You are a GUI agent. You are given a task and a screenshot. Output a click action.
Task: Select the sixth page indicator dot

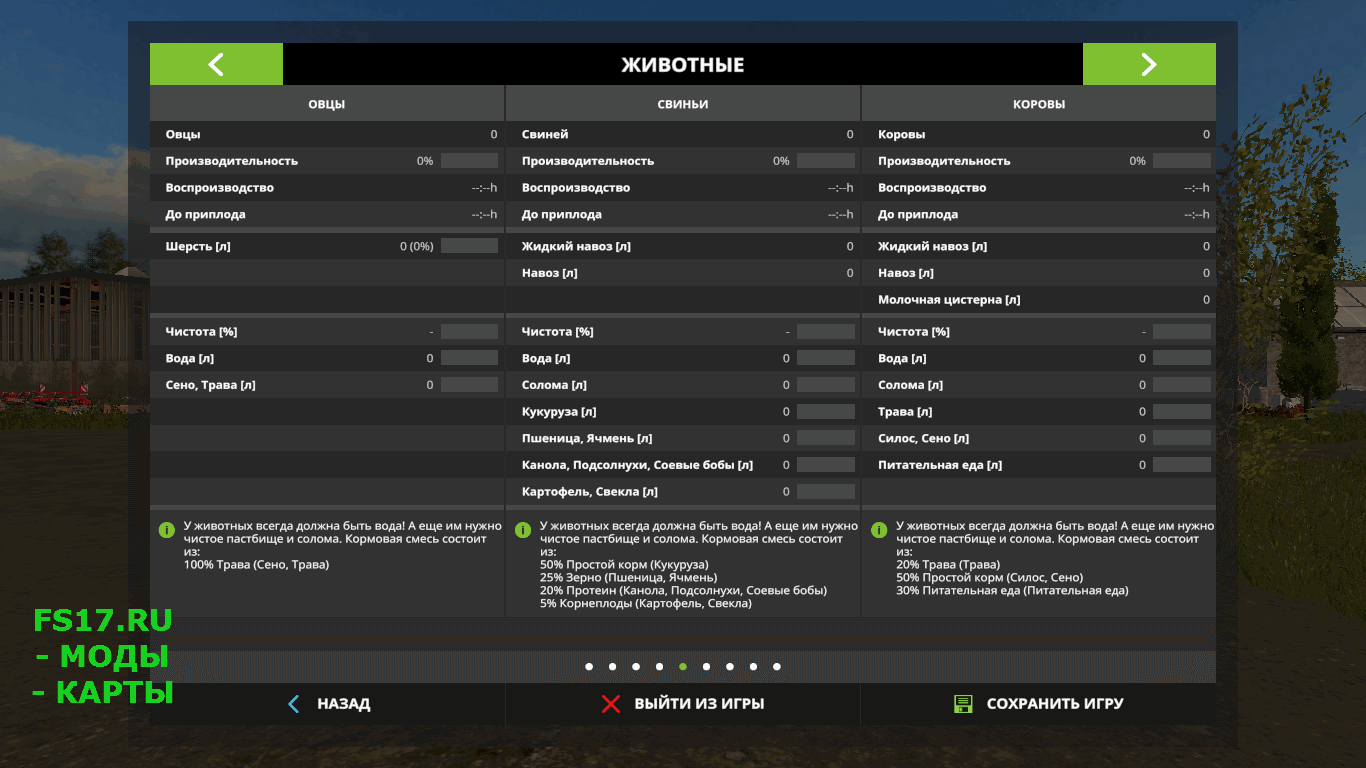tap(706, 666)
